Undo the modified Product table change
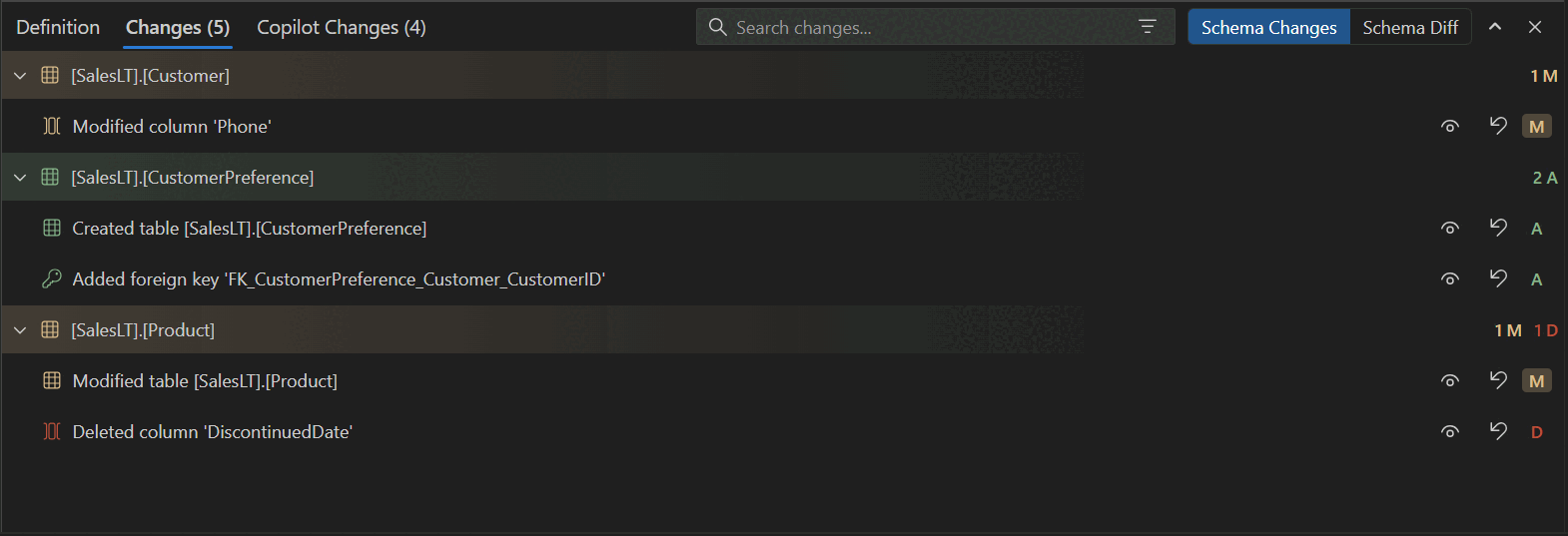The width and height of the screenshot is (1568, 536). pos(1498,380)
